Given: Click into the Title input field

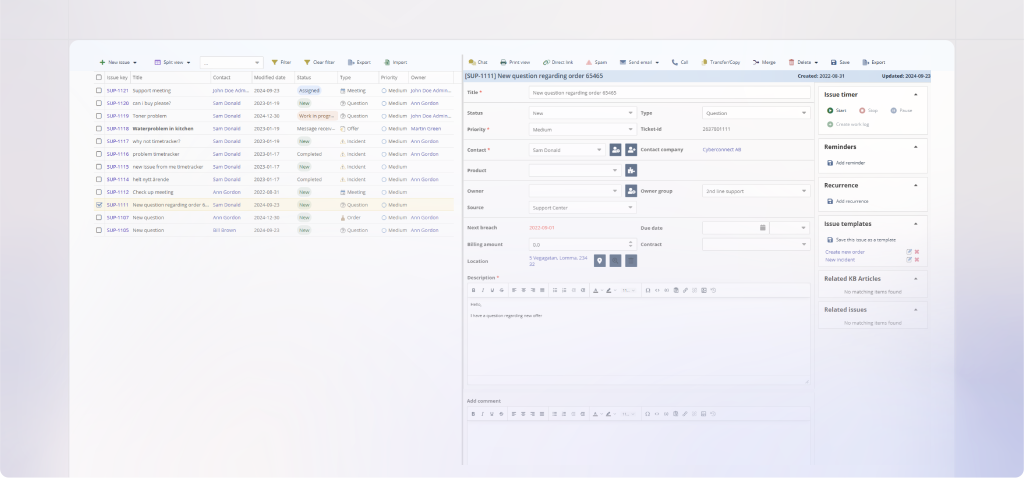Looking at the screenshot, I should coord(669,93).
